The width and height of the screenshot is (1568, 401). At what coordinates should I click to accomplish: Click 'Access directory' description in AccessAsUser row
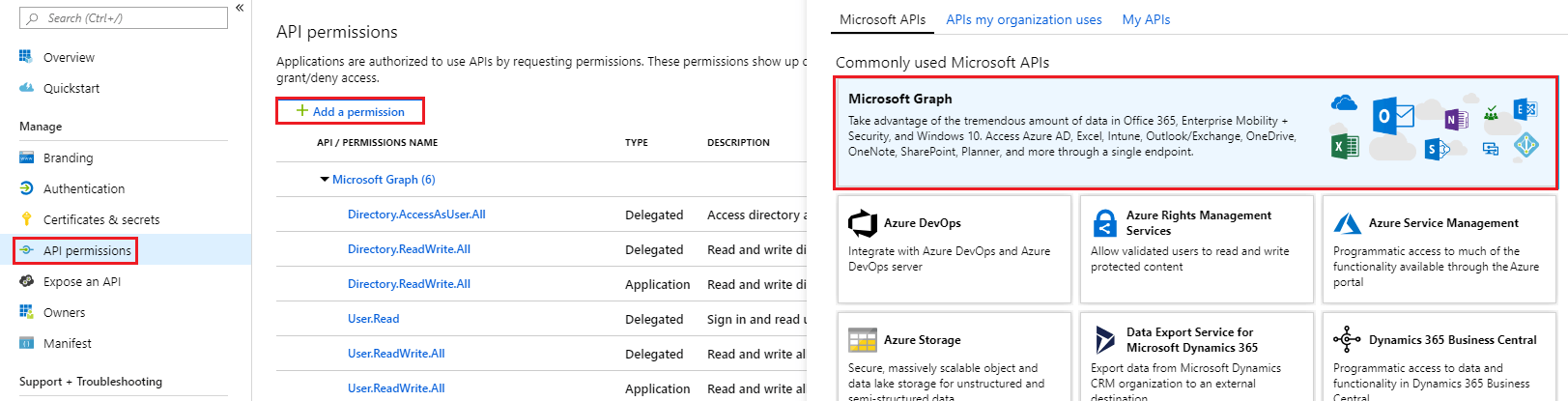pyautogui.click(x=756, y=215)
